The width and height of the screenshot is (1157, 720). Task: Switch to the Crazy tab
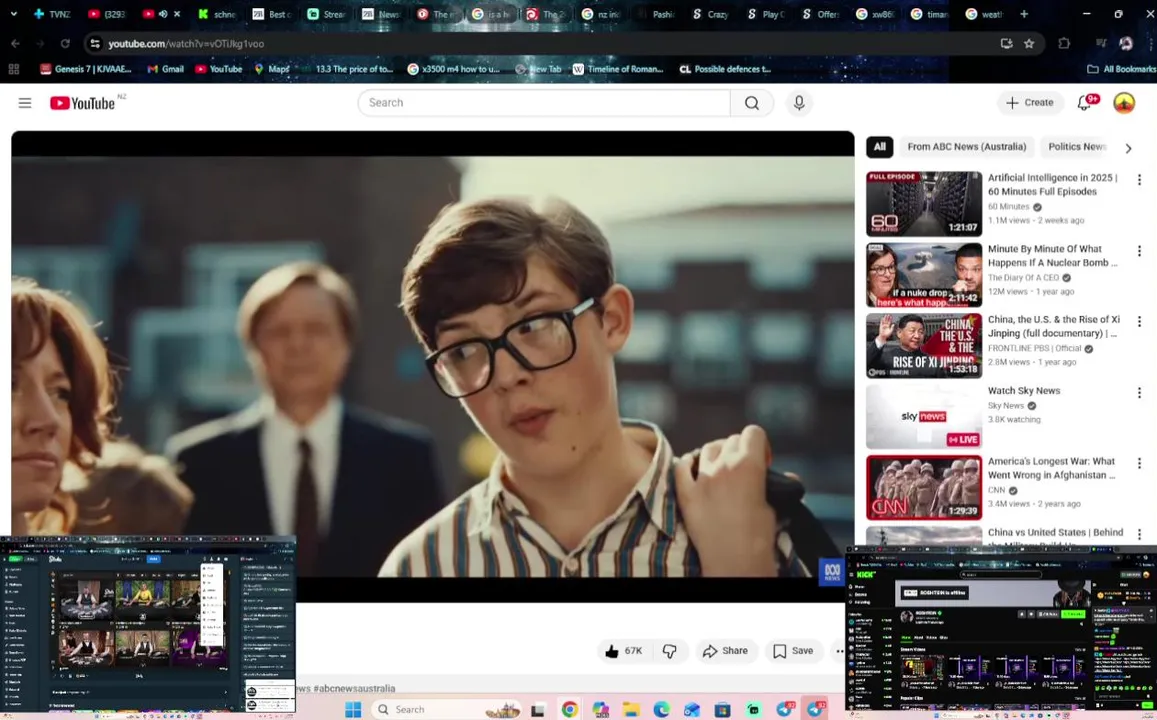point(711,14)
